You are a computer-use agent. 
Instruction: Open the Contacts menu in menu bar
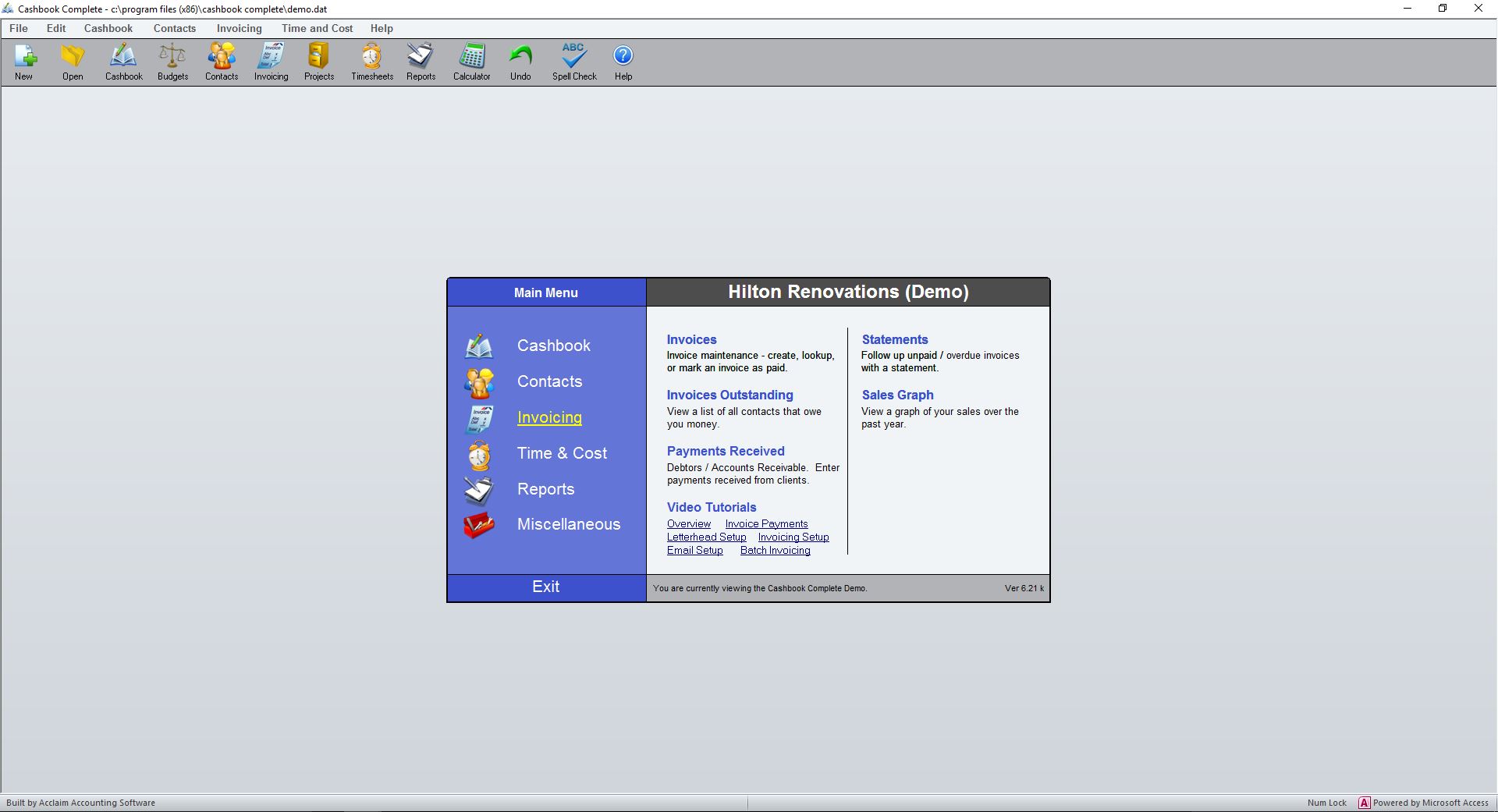tap(175, 28)
